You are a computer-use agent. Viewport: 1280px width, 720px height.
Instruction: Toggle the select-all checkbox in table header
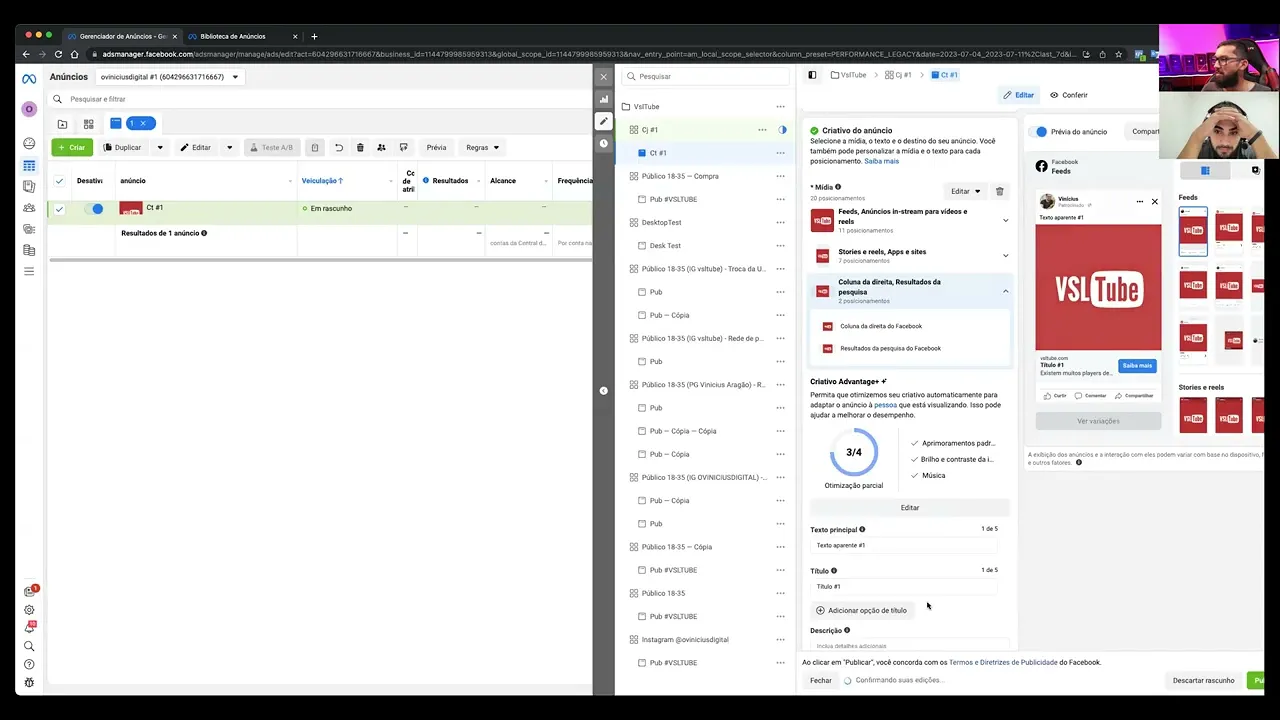(x=59, y=181)
